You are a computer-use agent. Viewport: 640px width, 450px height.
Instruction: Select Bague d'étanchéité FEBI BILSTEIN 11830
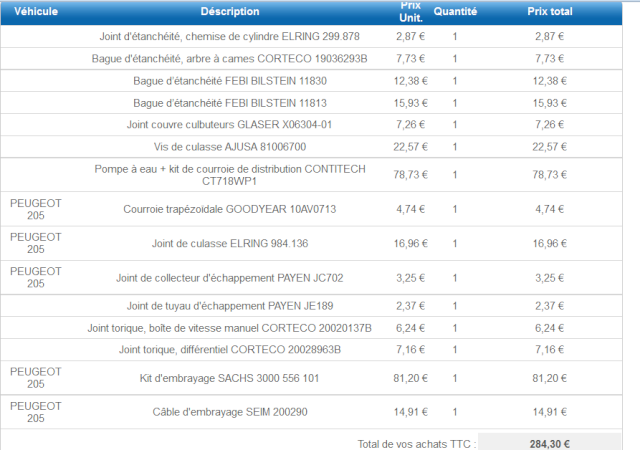230,81
